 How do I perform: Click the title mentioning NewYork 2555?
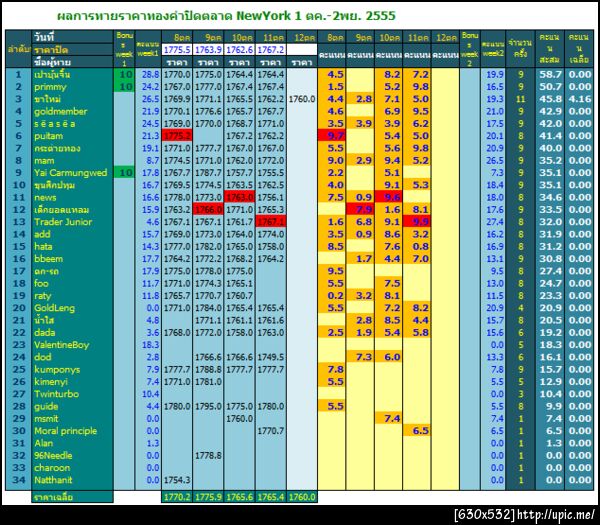[226, 16]
